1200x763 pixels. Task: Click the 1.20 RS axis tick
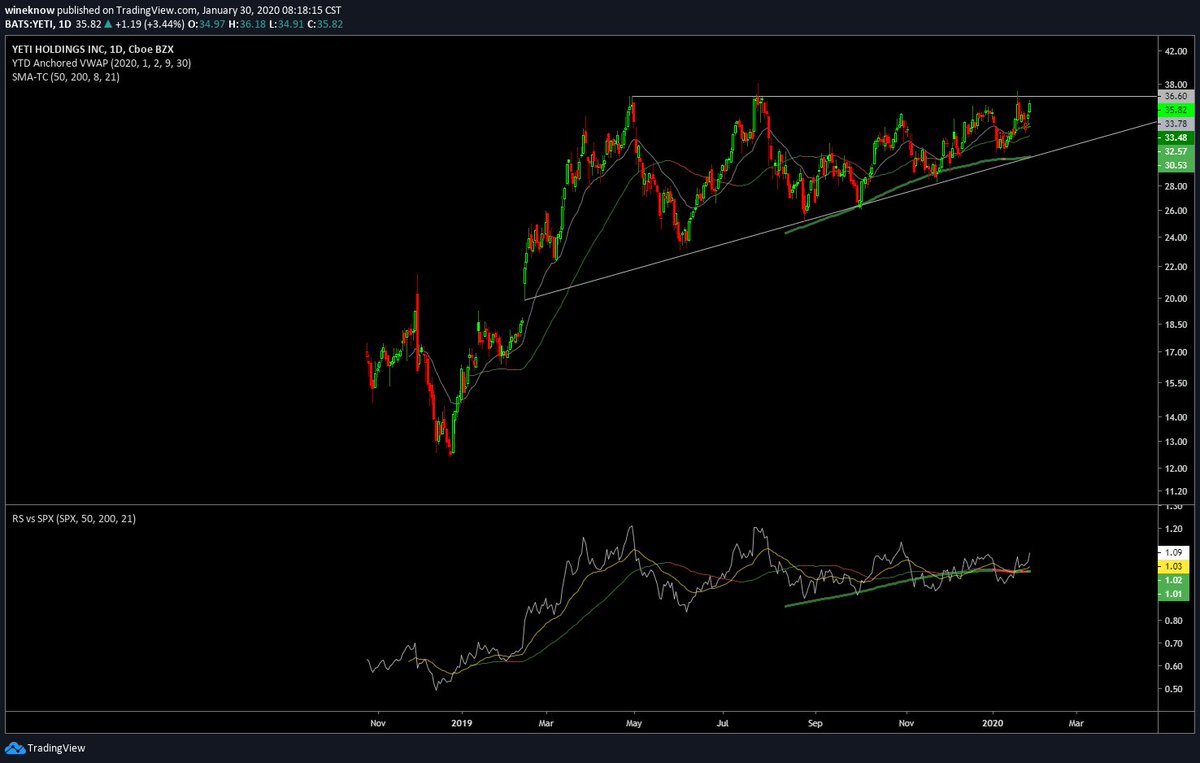point(1173,528)
